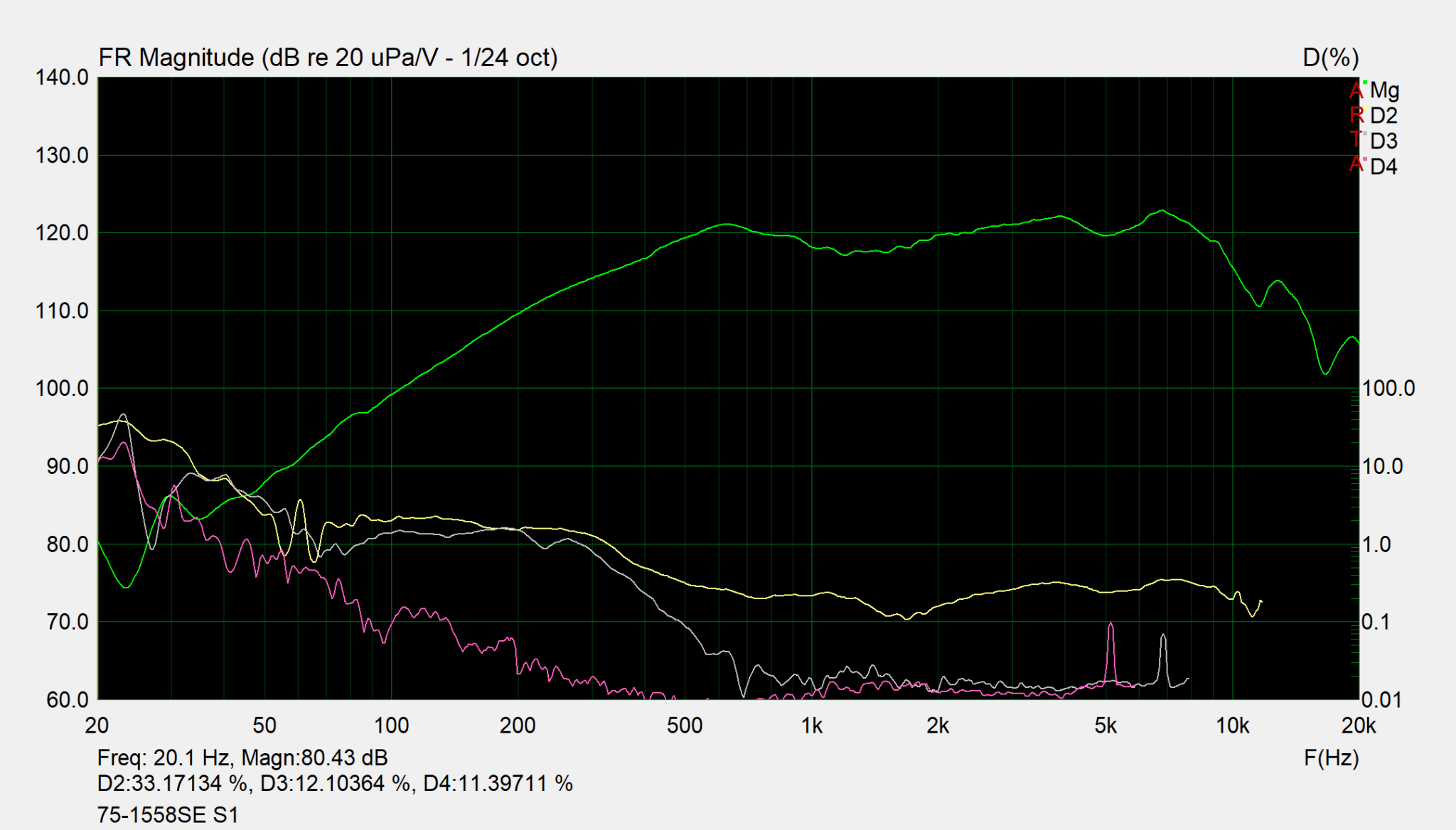The width and height of the screenshot is (1456, 830).
Task: Click the 2k frequency axis label
Action: click(938, 726)
